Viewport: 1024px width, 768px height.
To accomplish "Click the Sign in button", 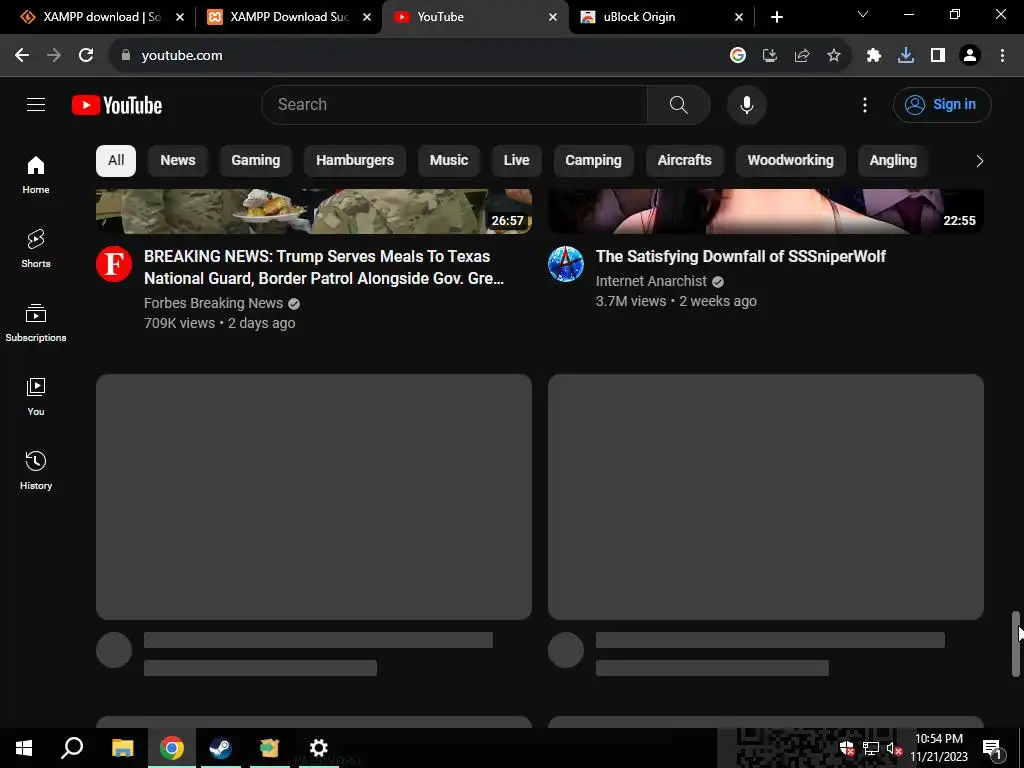I will tap(942, 104).
